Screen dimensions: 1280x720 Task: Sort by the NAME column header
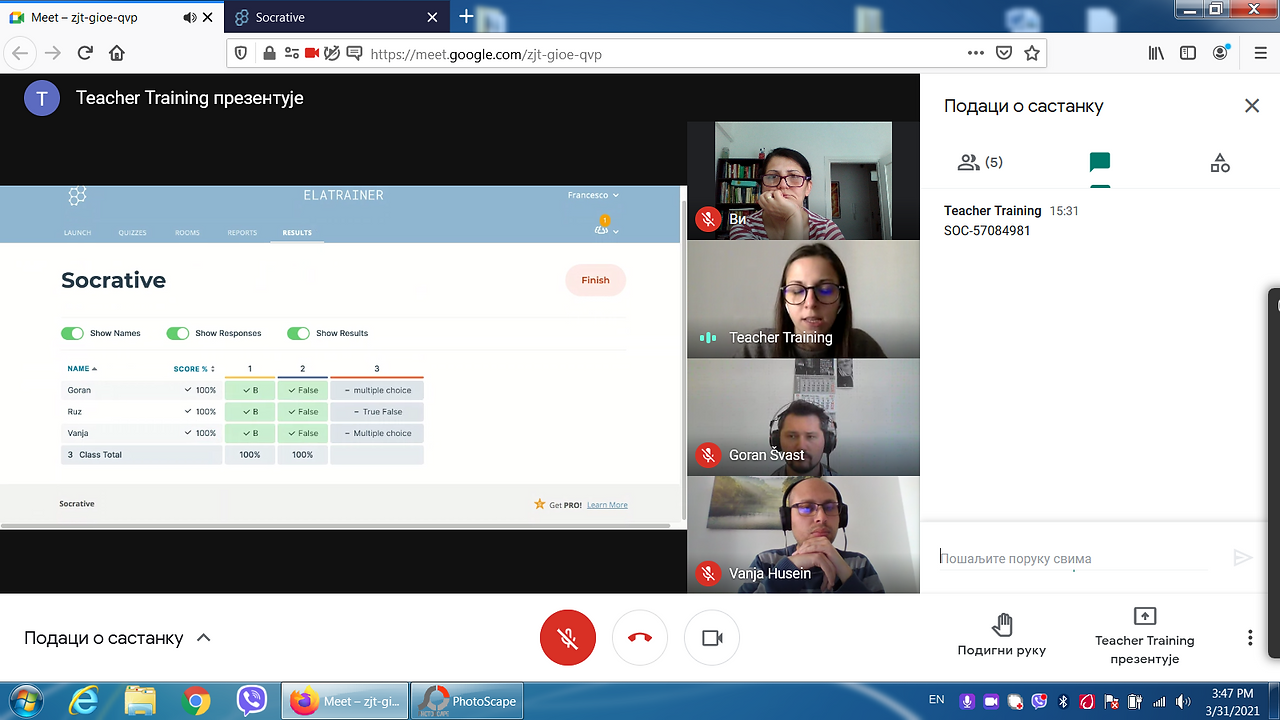pos(82,369)
